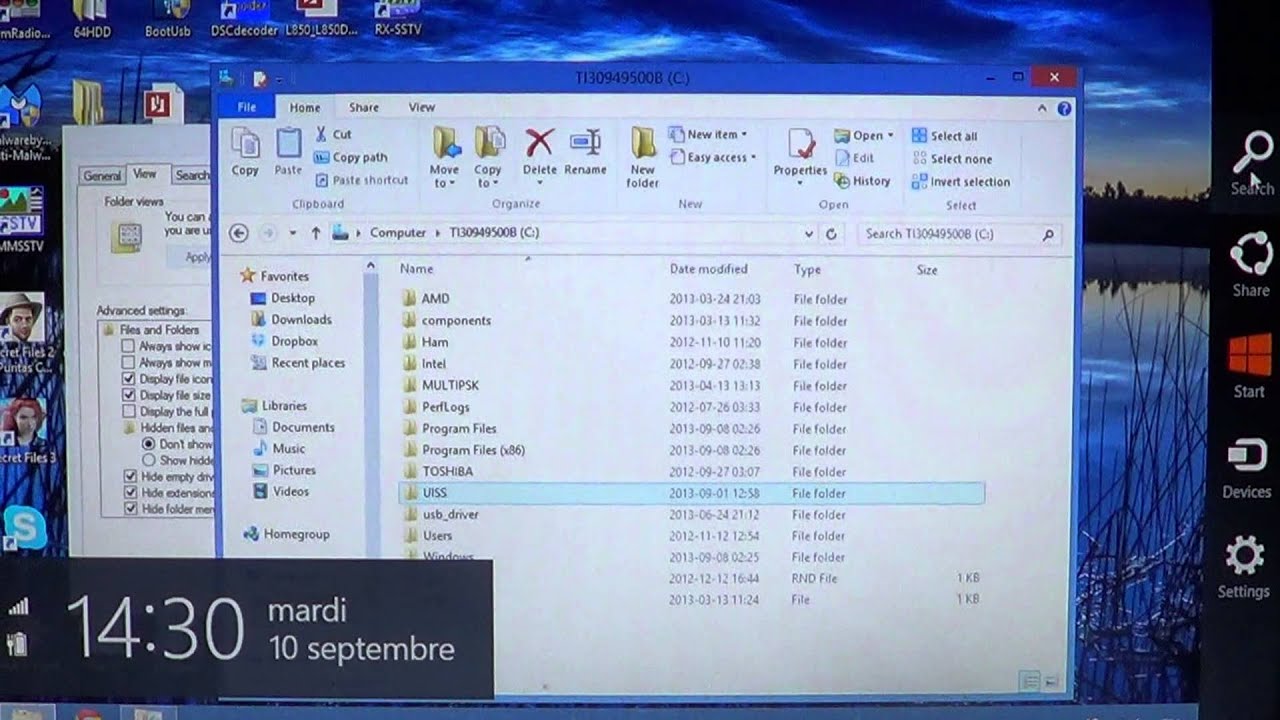Click navigation pane scrollbar up arrow
This screenshot has height=720, width=1280.
[x=370, y=267]
